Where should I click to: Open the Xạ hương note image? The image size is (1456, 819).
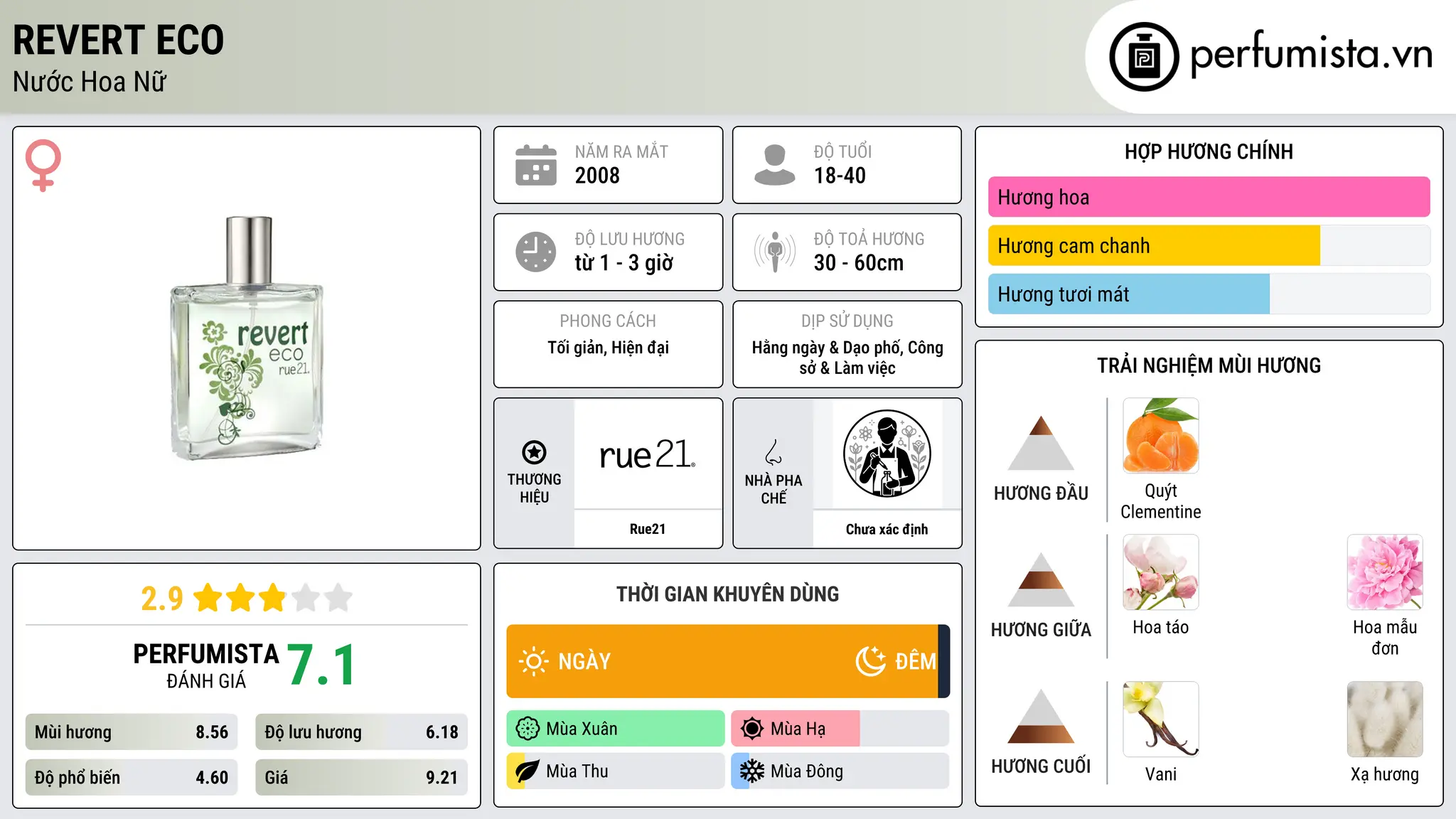(x=1385, y=719)
